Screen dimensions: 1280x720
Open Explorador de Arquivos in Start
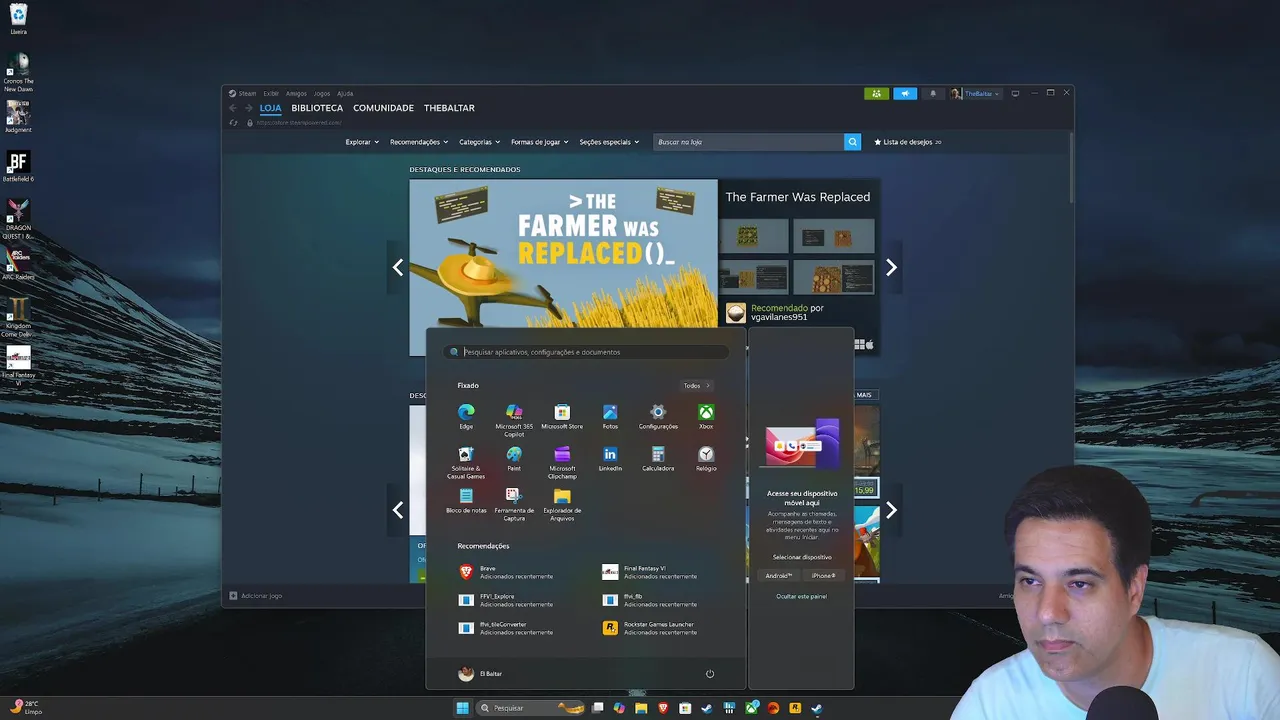(562, 504)
